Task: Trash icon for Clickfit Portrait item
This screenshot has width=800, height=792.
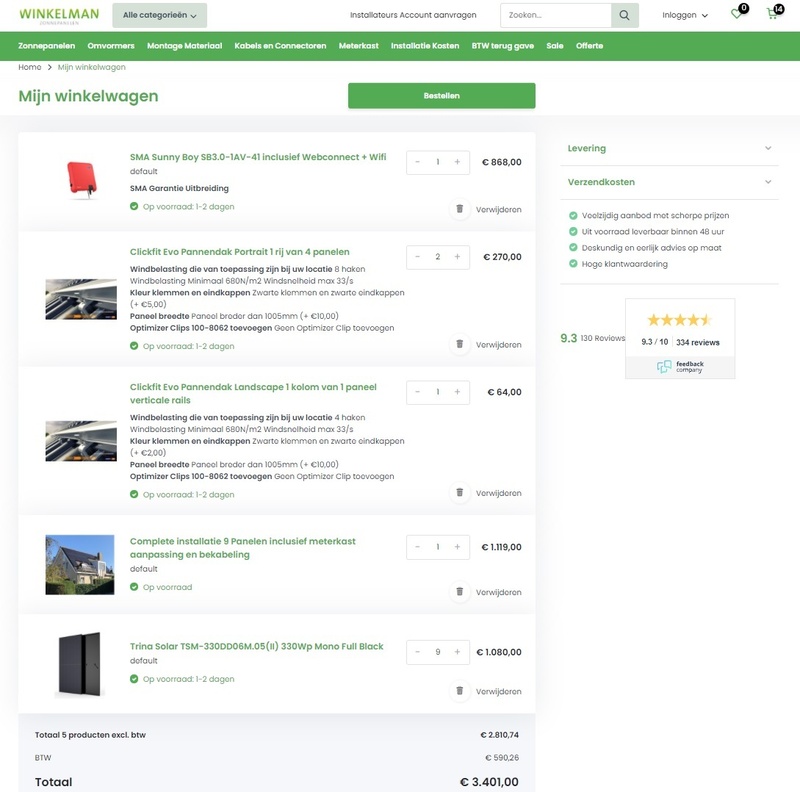Action: tap(460, 344)
